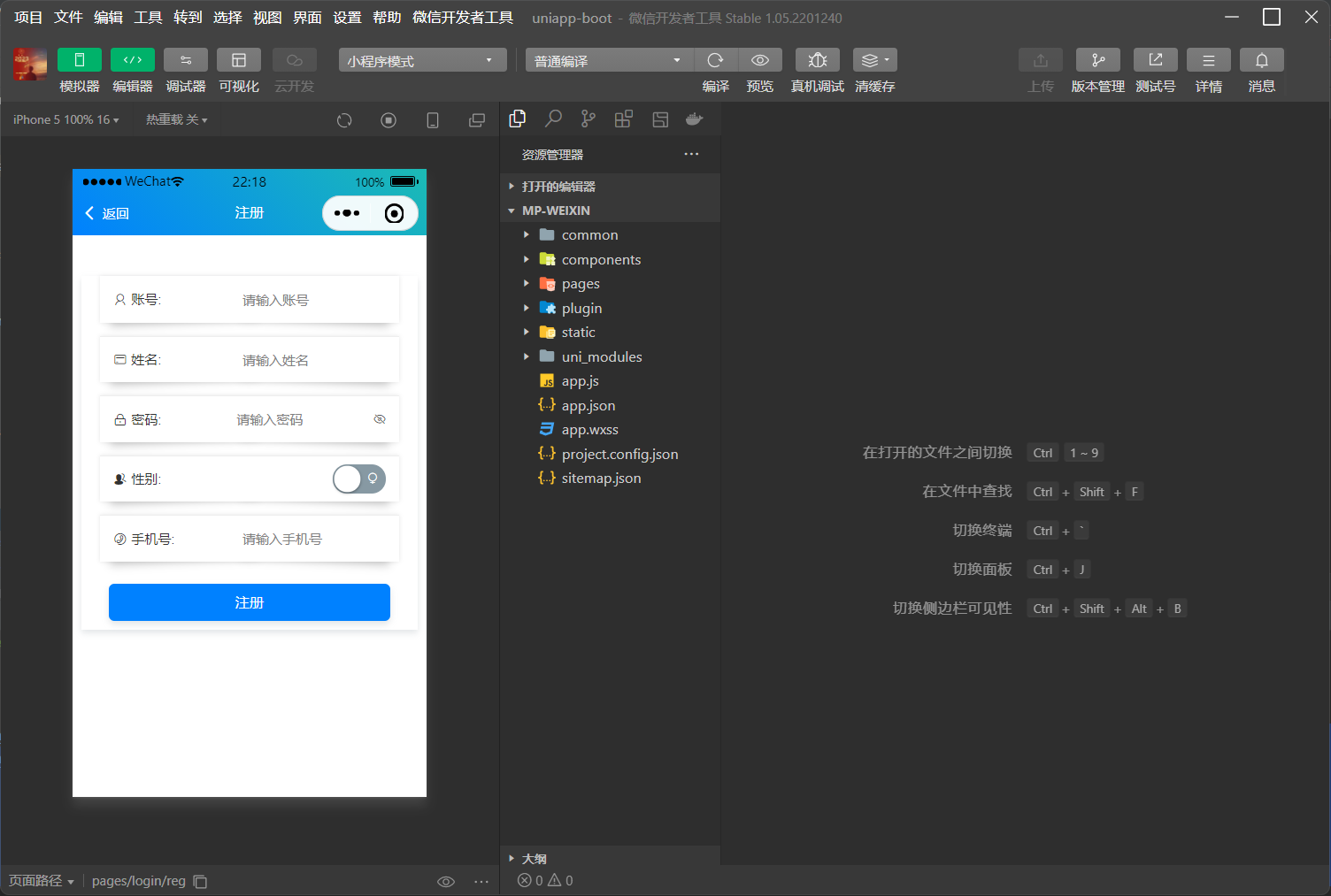Click the Upload icon
This screenshot has width=1331, height=896.
[x=1041, y=60]
